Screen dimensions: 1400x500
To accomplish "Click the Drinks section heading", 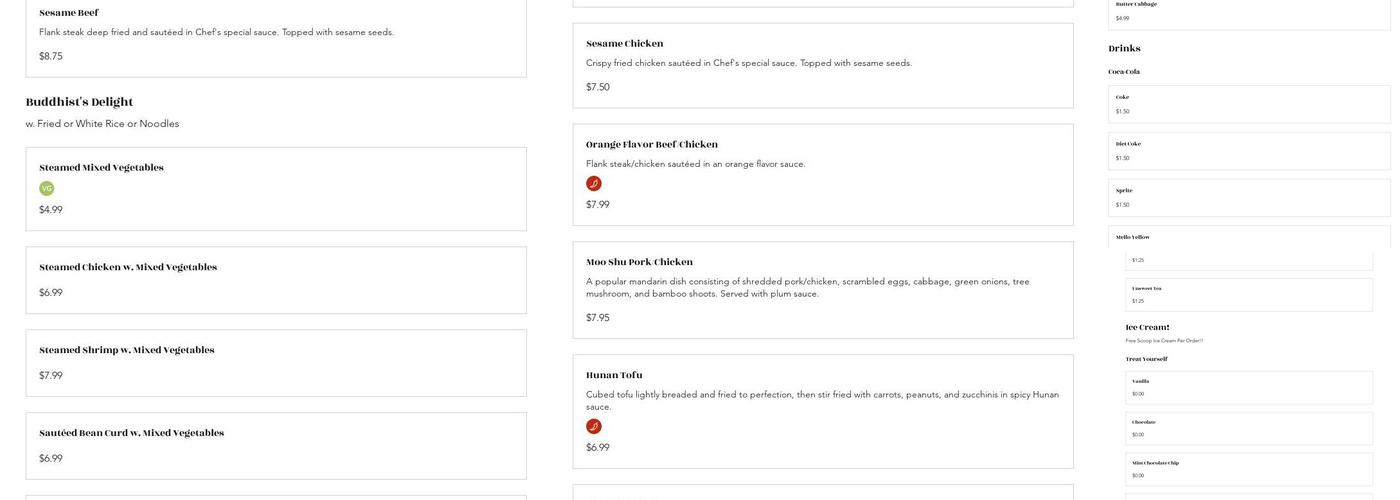I will click(1124, 49).
